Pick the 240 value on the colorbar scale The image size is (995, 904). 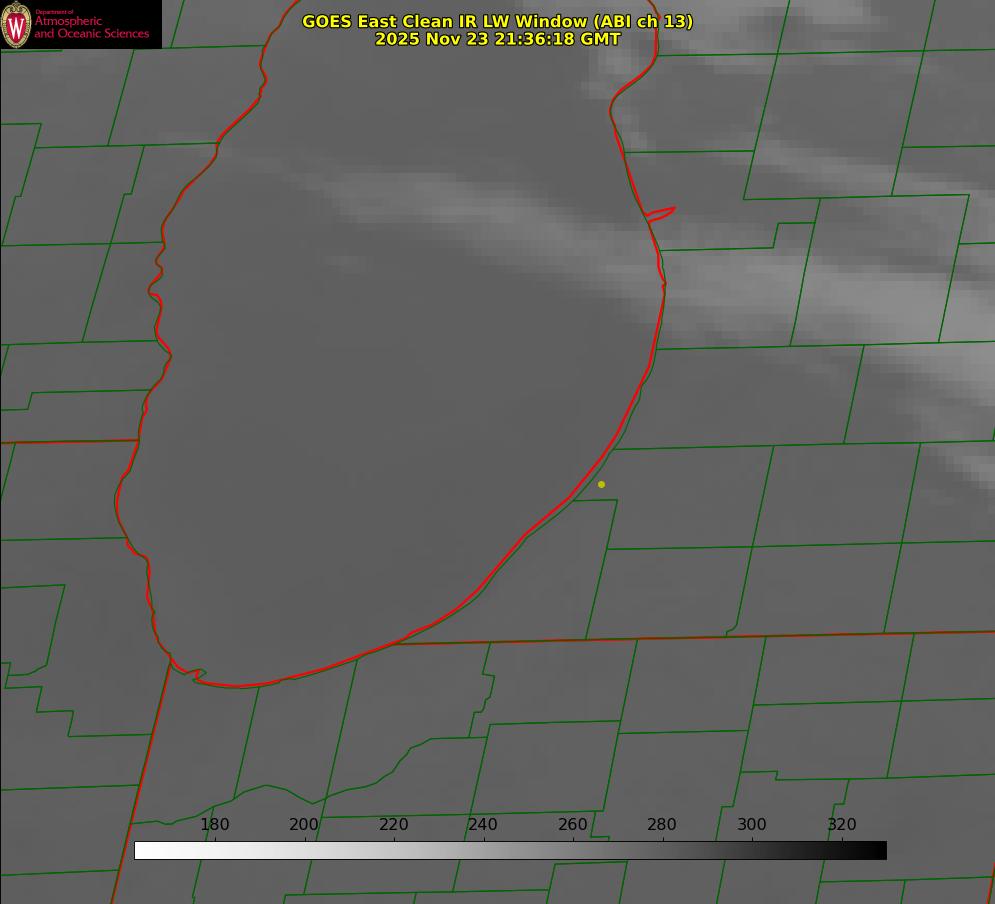[x=483, y=825]
